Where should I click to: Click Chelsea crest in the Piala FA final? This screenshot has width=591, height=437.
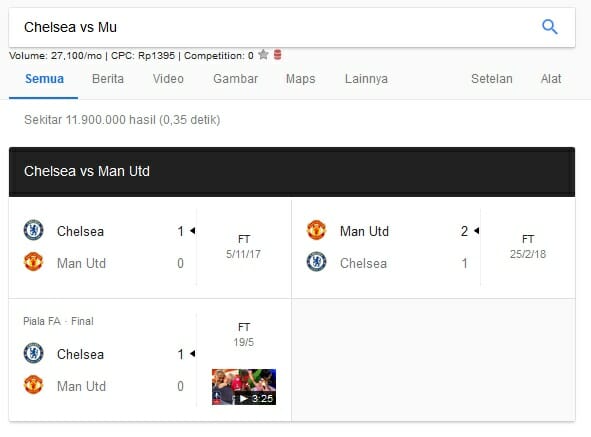click(34, 353)
